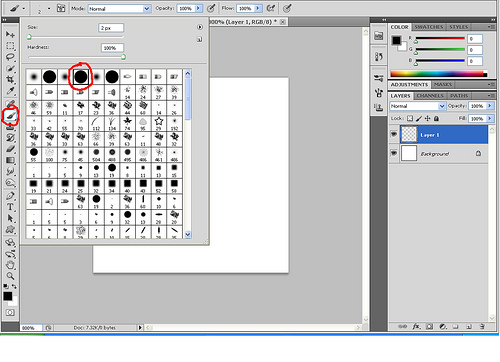Expand the layer Opacity arrow
This screenshot has height=362, width=500.
(x=490, y=106)
